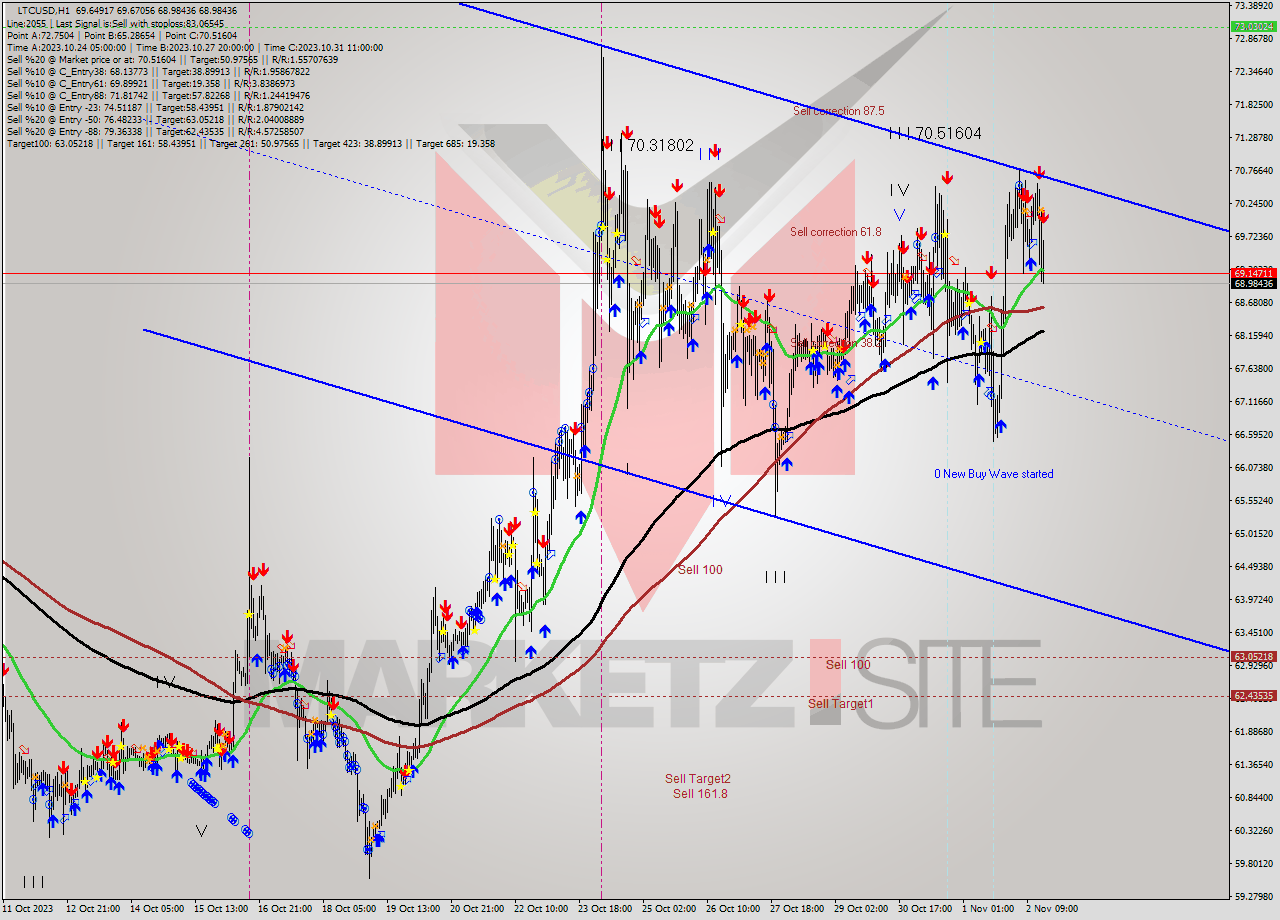Click the 63.45100 price axis value
The image size is (1280, 920).
[1254, 632]
